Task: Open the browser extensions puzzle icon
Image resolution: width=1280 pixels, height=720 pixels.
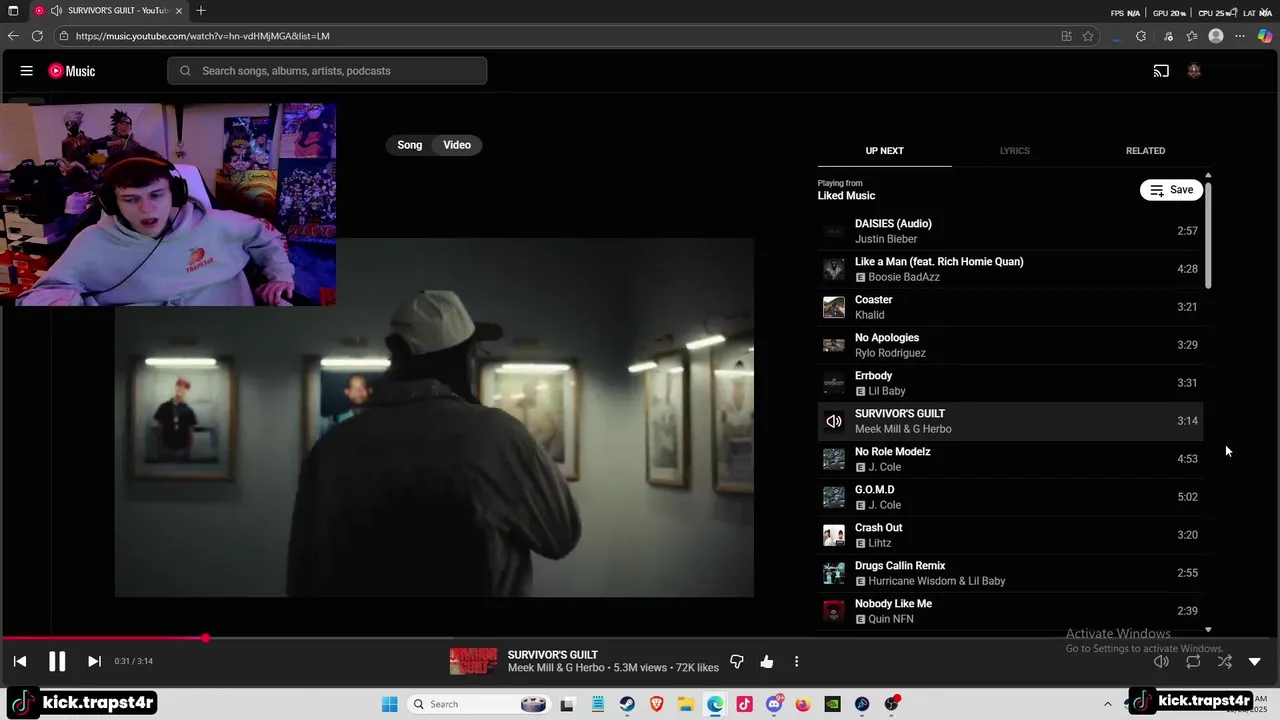Action: click(x=1141, y=36)
